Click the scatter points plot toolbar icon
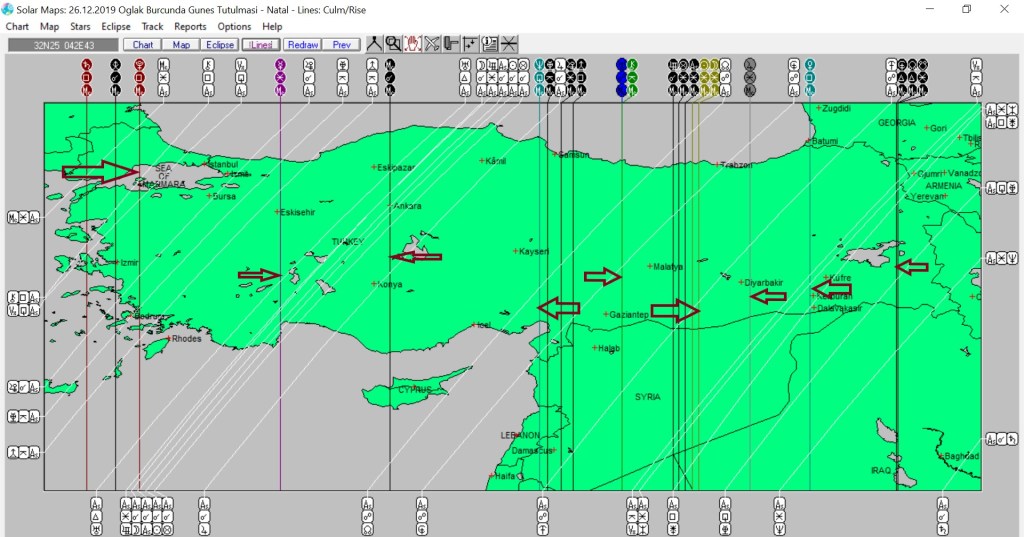The width and height of the screenshot is (1024, 537). pos(470,44)
